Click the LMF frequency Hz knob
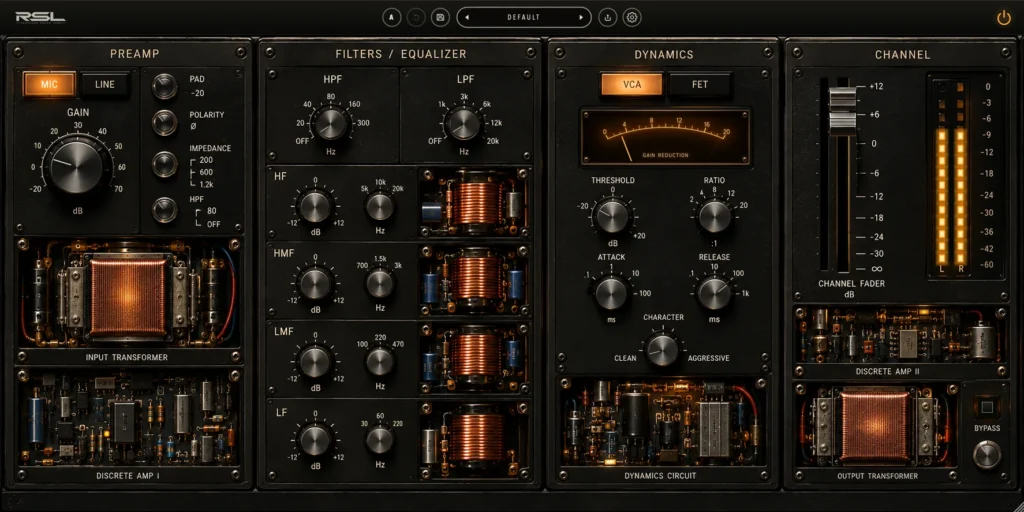Viewport: 1024px width, 512px height. (x=380, y=362)
